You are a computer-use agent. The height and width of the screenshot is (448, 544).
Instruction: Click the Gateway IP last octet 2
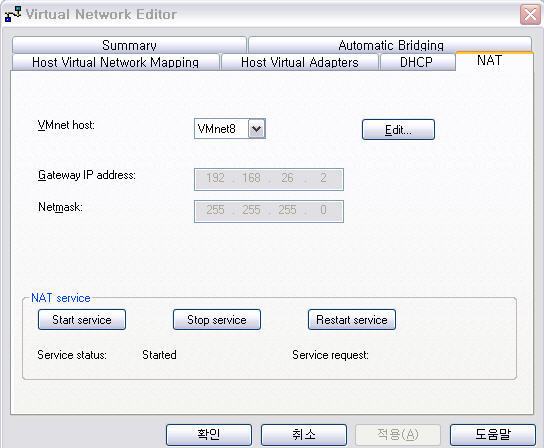pyautogui.click(x=323, y=178)
